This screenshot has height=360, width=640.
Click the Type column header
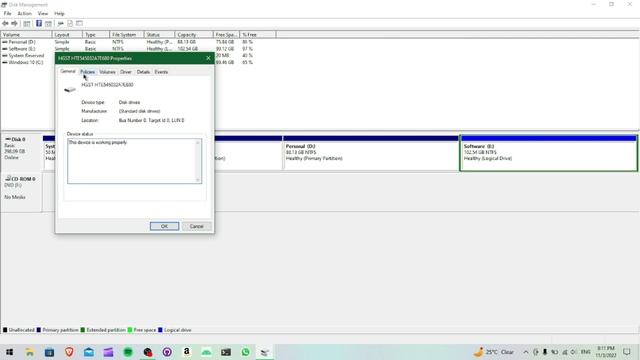click(96, 35)
